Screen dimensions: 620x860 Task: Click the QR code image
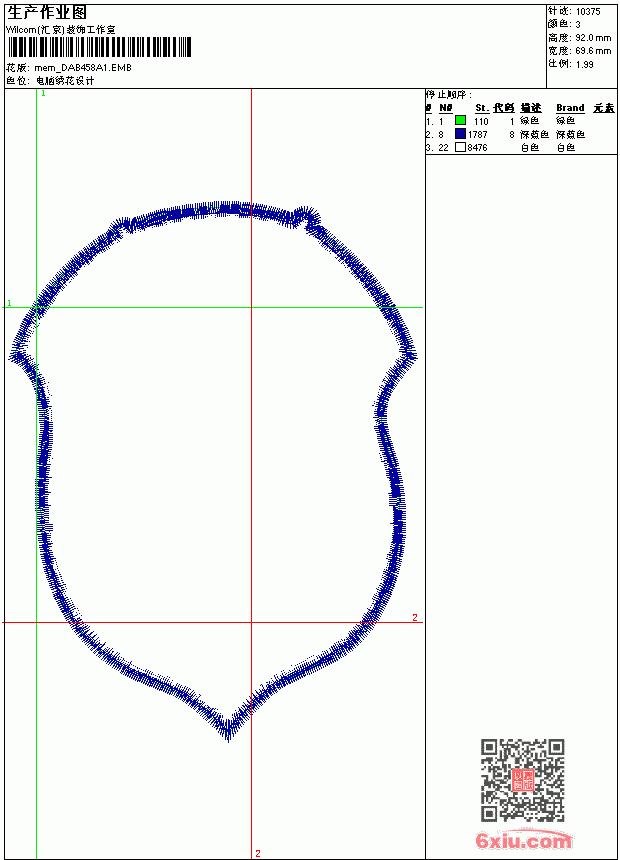pyautogui.click(x=522, y=780)
